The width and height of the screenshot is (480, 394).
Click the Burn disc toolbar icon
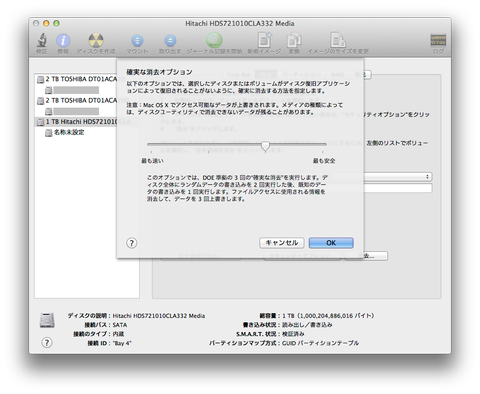coord(96,41)
